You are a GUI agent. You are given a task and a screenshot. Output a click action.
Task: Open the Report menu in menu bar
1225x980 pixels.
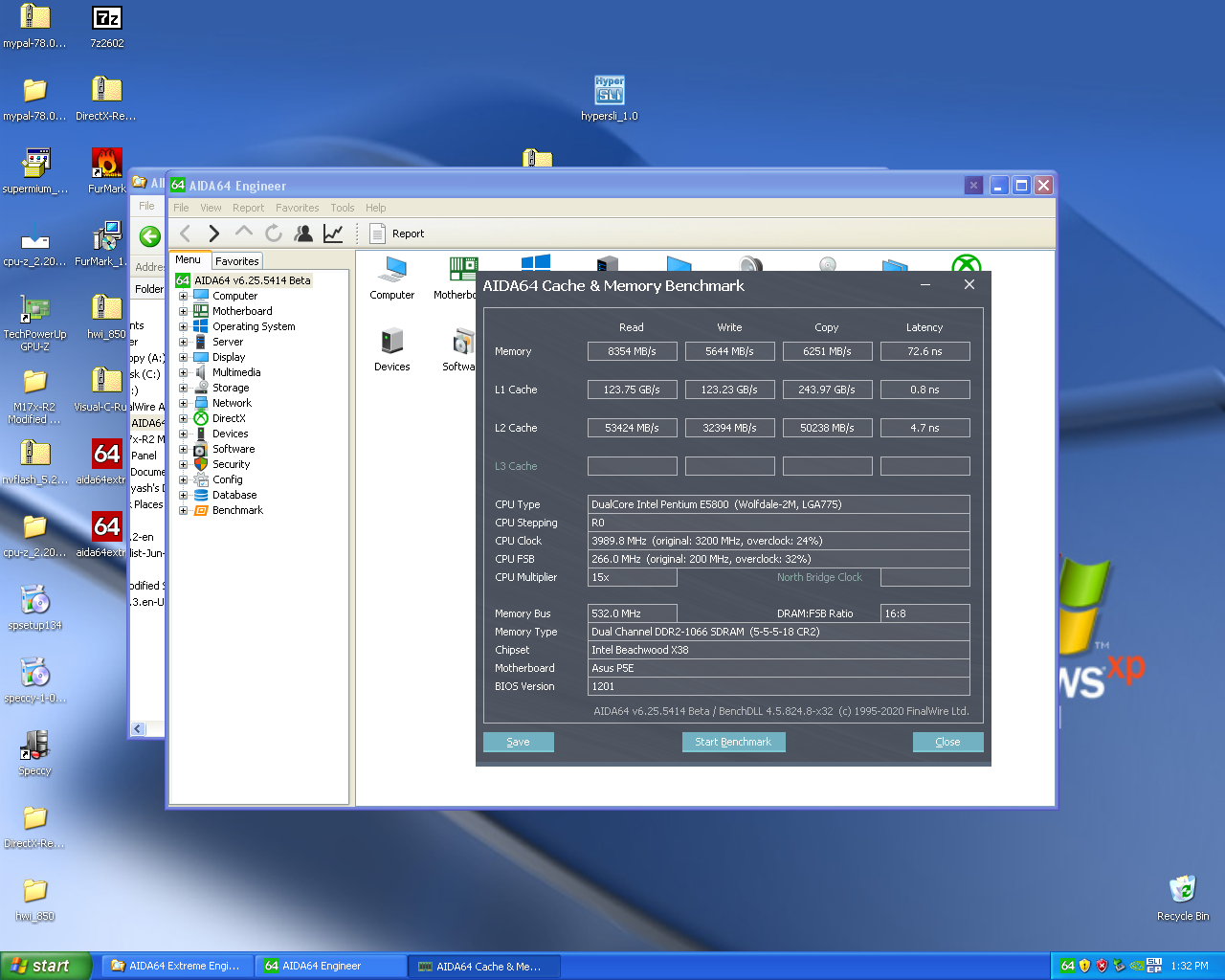tap(248, 208)
